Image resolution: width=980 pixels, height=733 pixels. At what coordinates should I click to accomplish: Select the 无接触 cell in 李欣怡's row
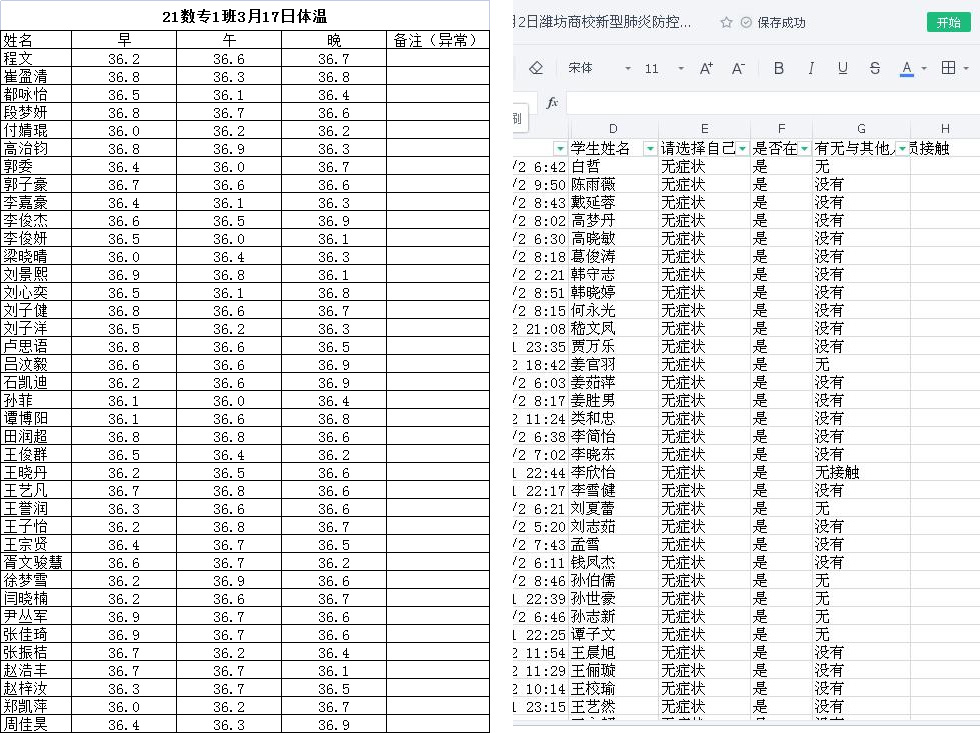[x=861, y=472]
